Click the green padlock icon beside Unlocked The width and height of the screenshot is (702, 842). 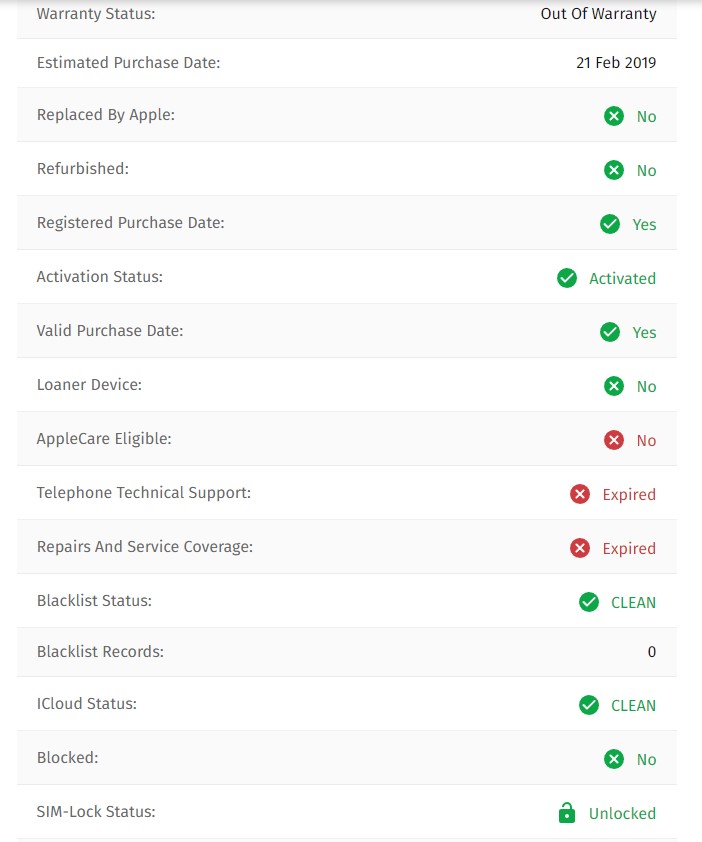(x=567, y=812)
